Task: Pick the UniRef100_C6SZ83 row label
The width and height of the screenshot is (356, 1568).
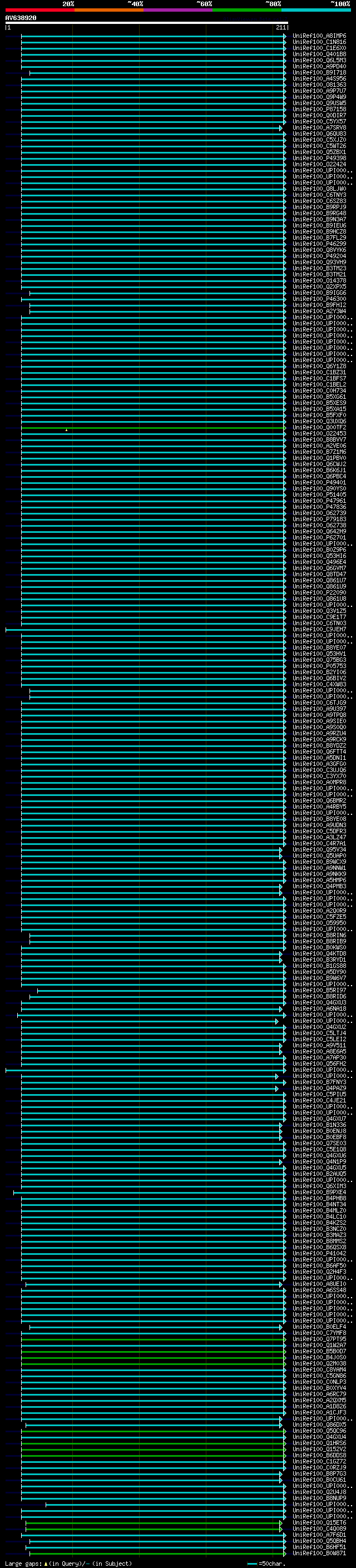Action: coord(319,201)
